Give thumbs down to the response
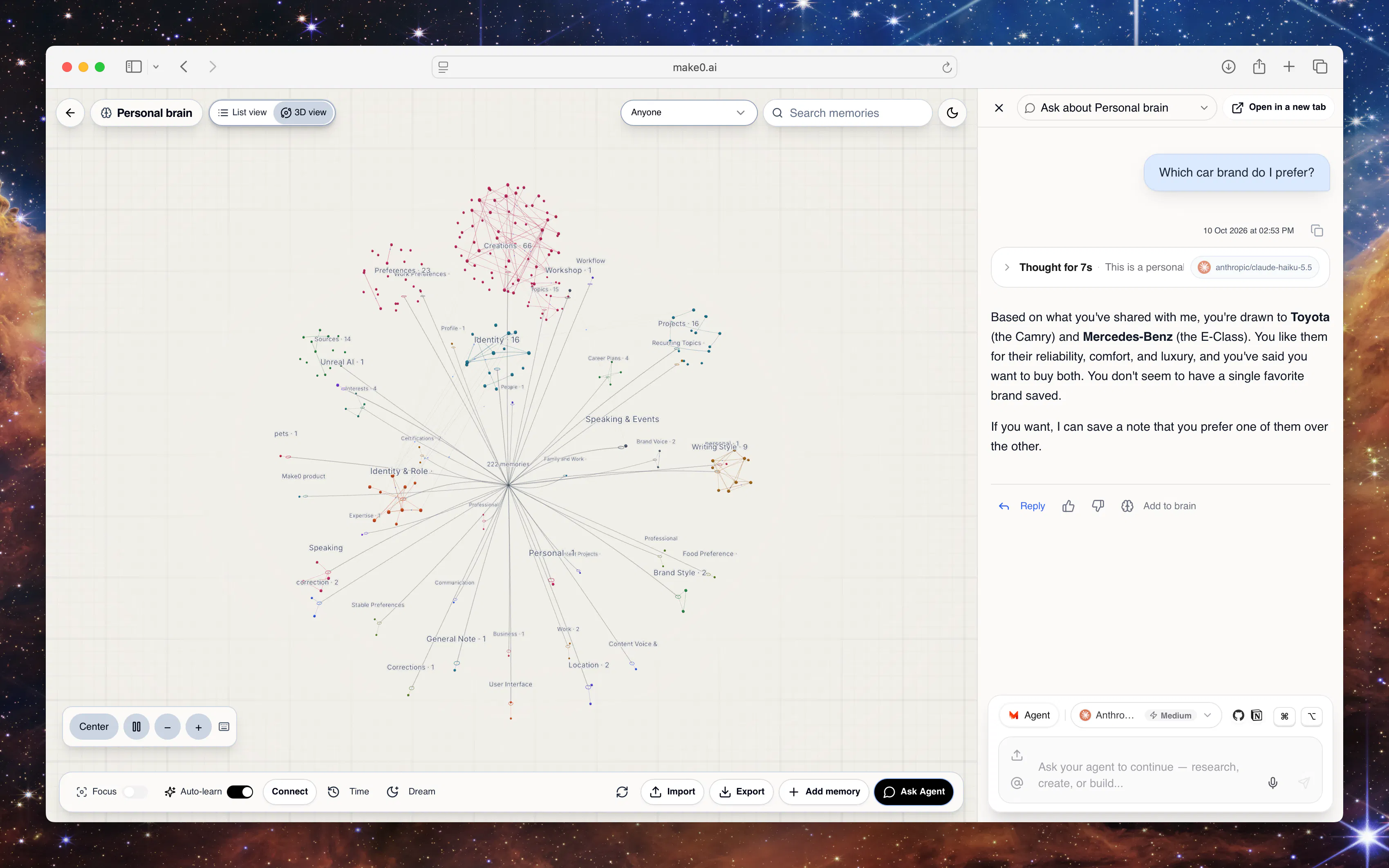Image resolution: width=1389 pixels, height=868 pixels. point(1098,506)
